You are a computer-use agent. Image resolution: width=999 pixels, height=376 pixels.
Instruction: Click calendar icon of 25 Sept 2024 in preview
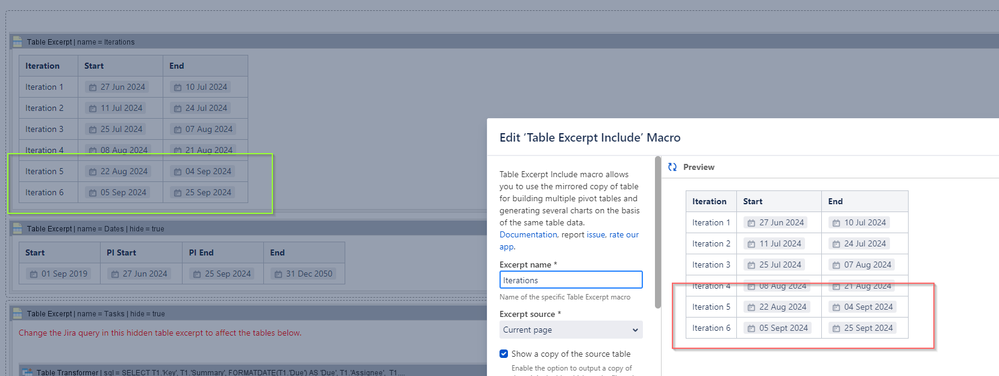836,328
